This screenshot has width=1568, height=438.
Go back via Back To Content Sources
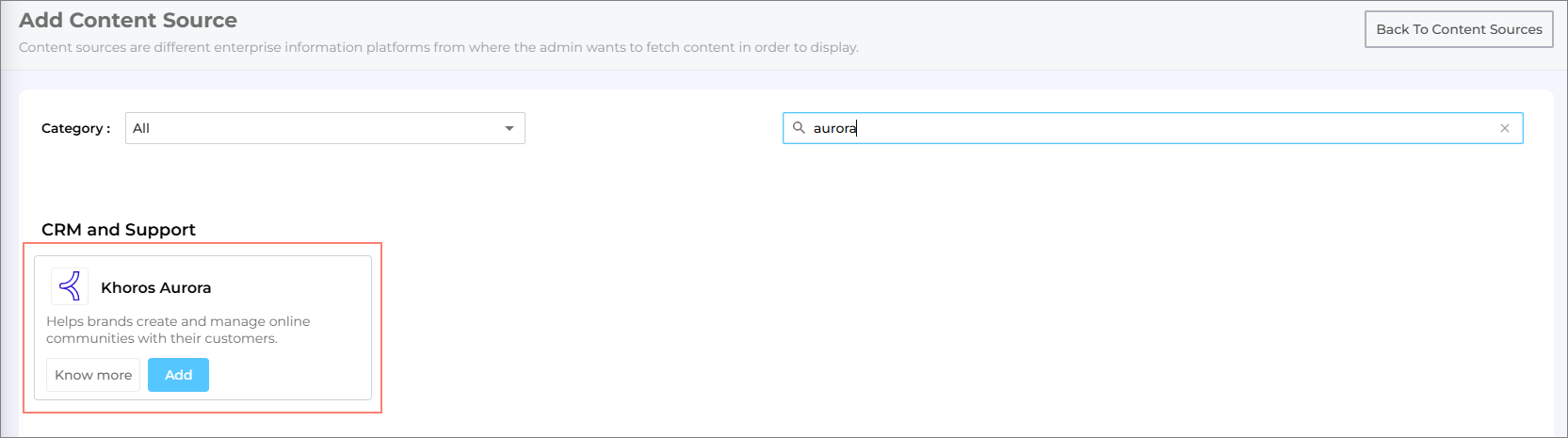tap(1458, 29)
